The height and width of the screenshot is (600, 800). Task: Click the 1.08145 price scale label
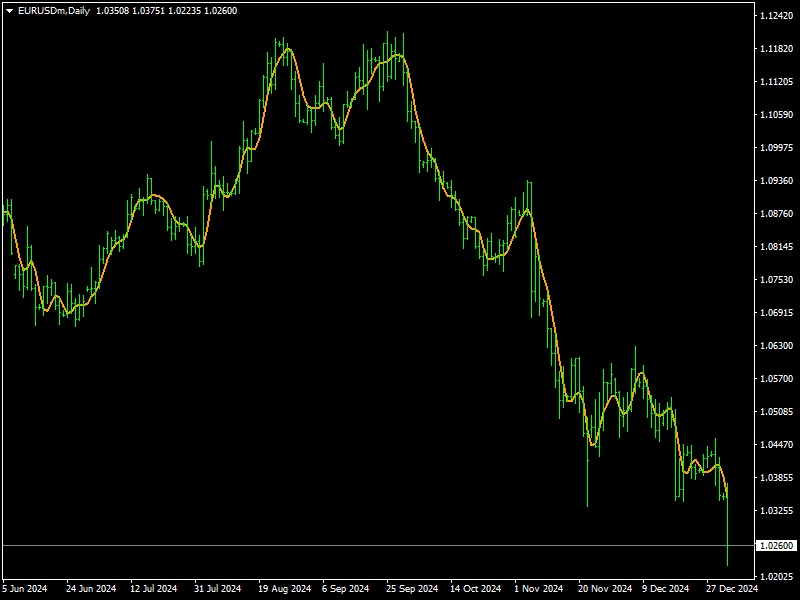click(777, 247)
